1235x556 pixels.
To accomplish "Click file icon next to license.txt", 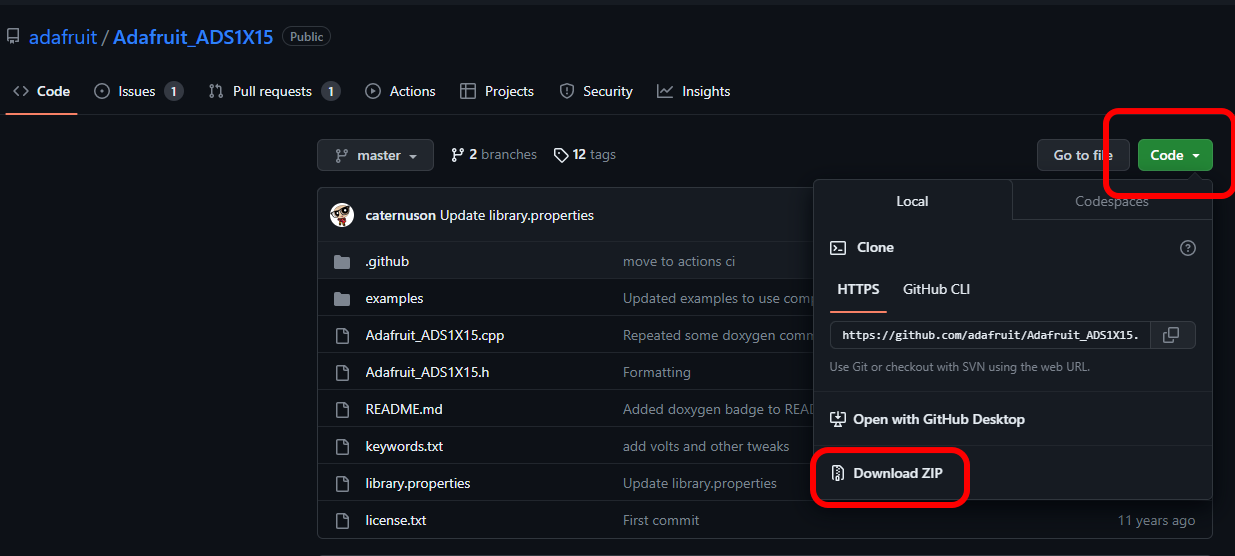I will (342, 520).
